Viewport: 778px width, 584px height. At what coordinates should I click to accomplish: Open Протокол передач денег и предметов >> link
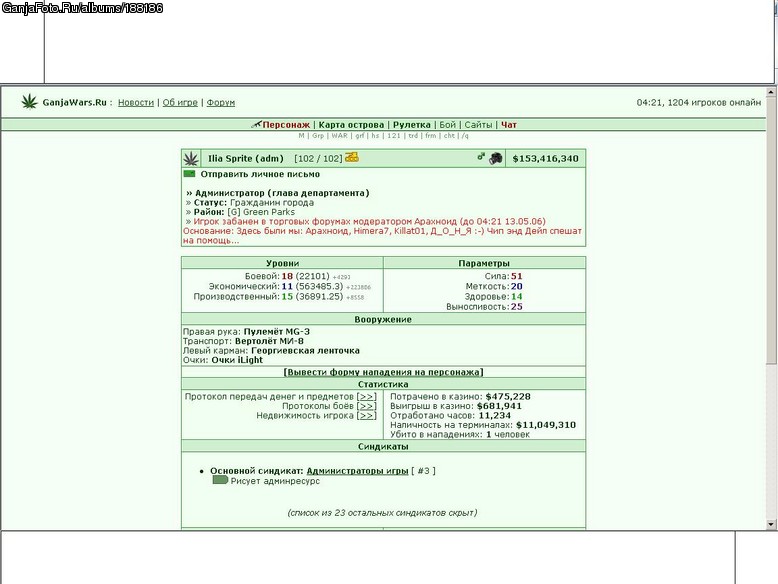pos(367,396)
